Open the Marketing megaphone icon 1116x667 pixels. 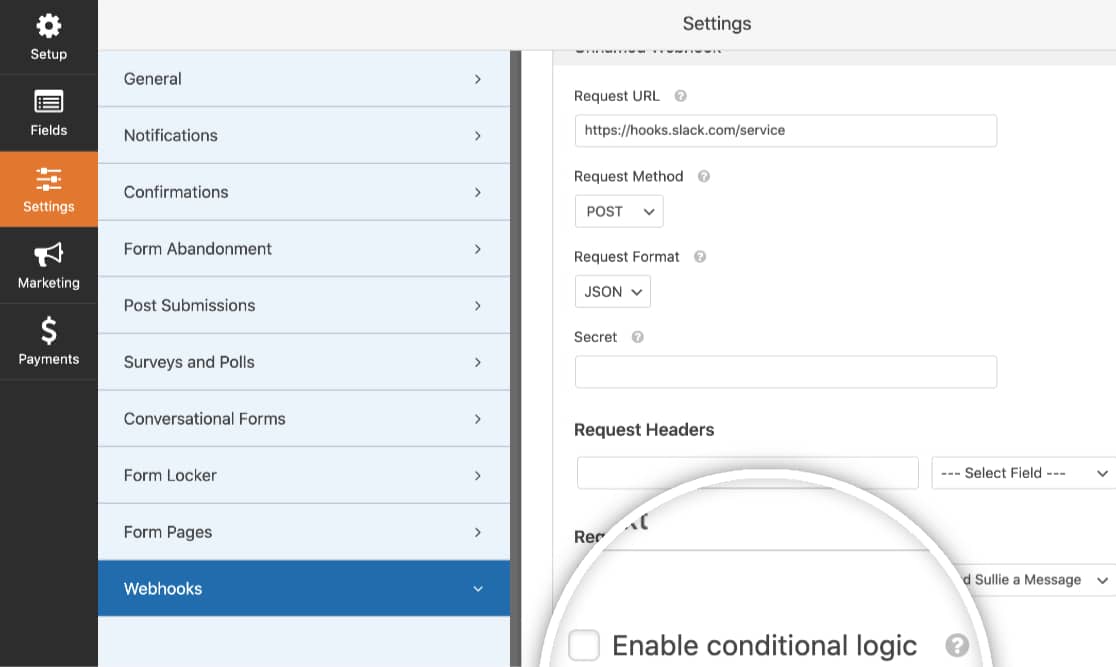pos(48,254)
